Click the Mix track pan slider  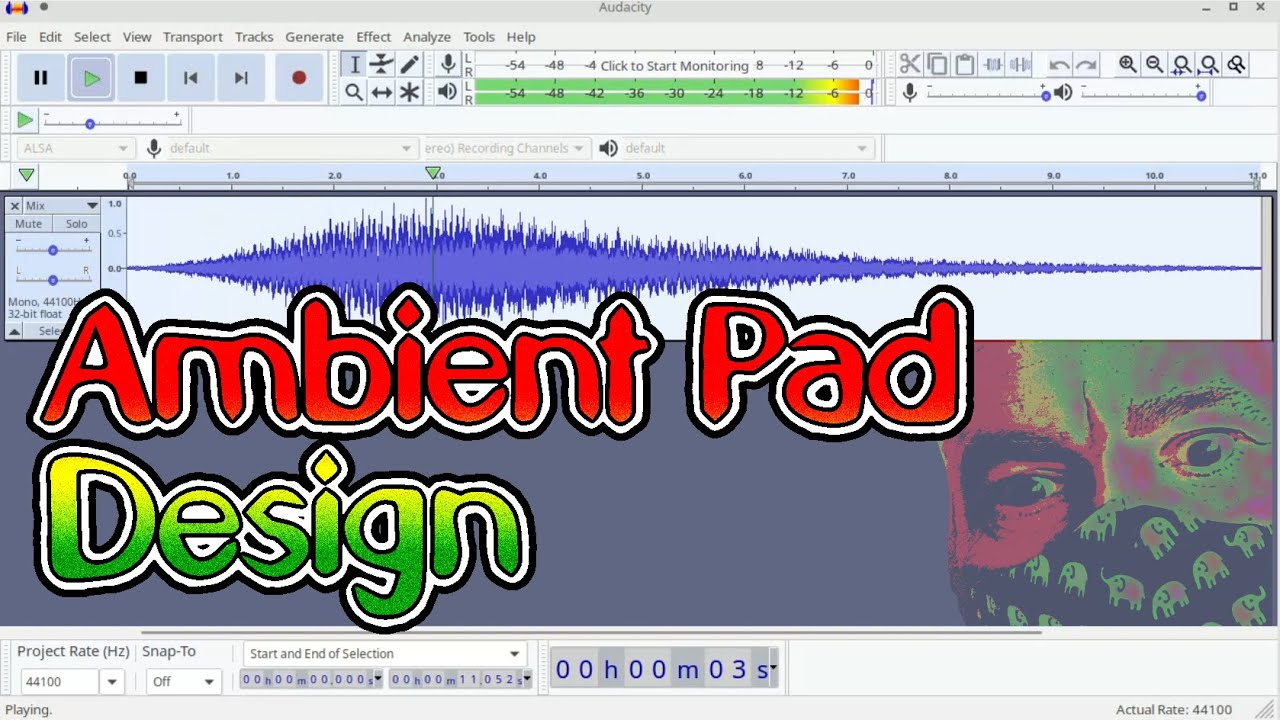point(53,278)
